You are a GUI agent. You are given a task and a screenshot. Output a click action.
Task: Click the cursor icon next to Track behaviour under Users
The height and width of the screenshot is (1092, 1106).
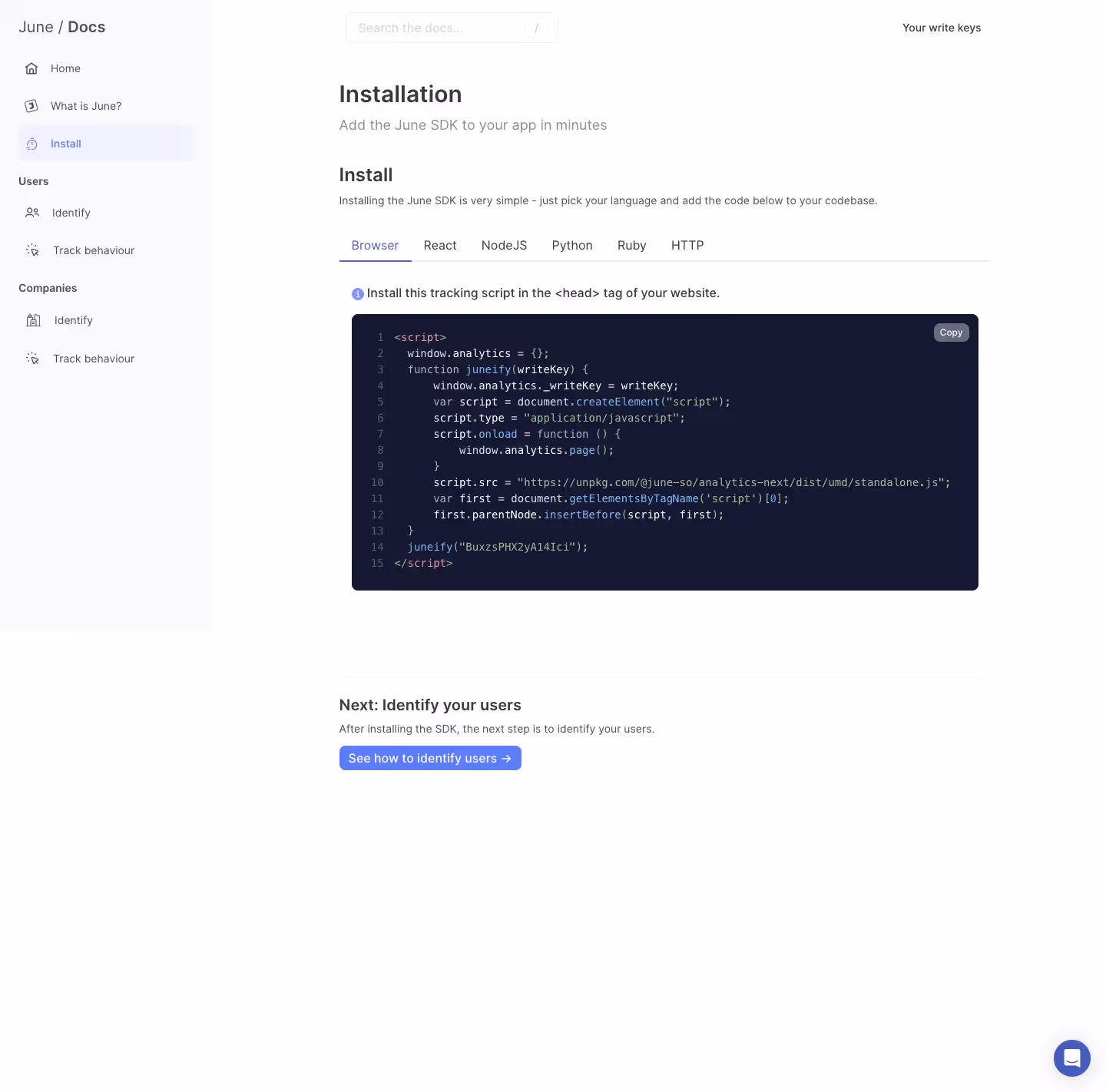(32, 250)
